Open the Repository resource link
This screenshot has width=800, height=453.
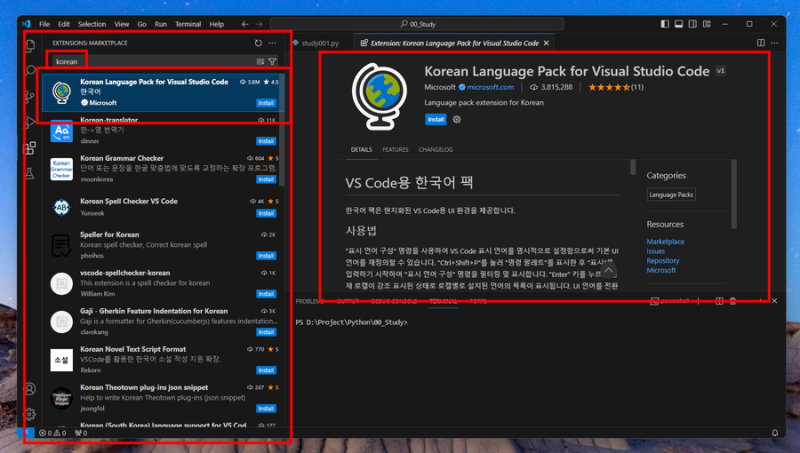coord(663,261)
